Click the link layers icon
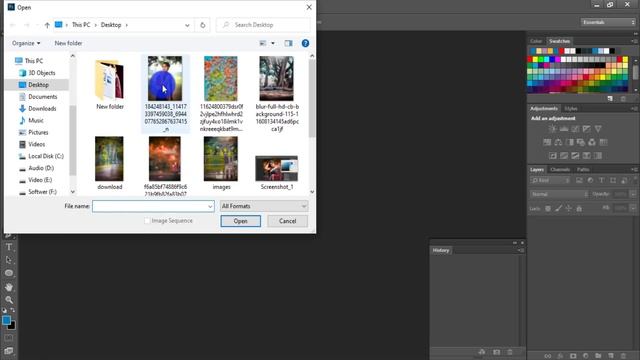 pos(548,356)
